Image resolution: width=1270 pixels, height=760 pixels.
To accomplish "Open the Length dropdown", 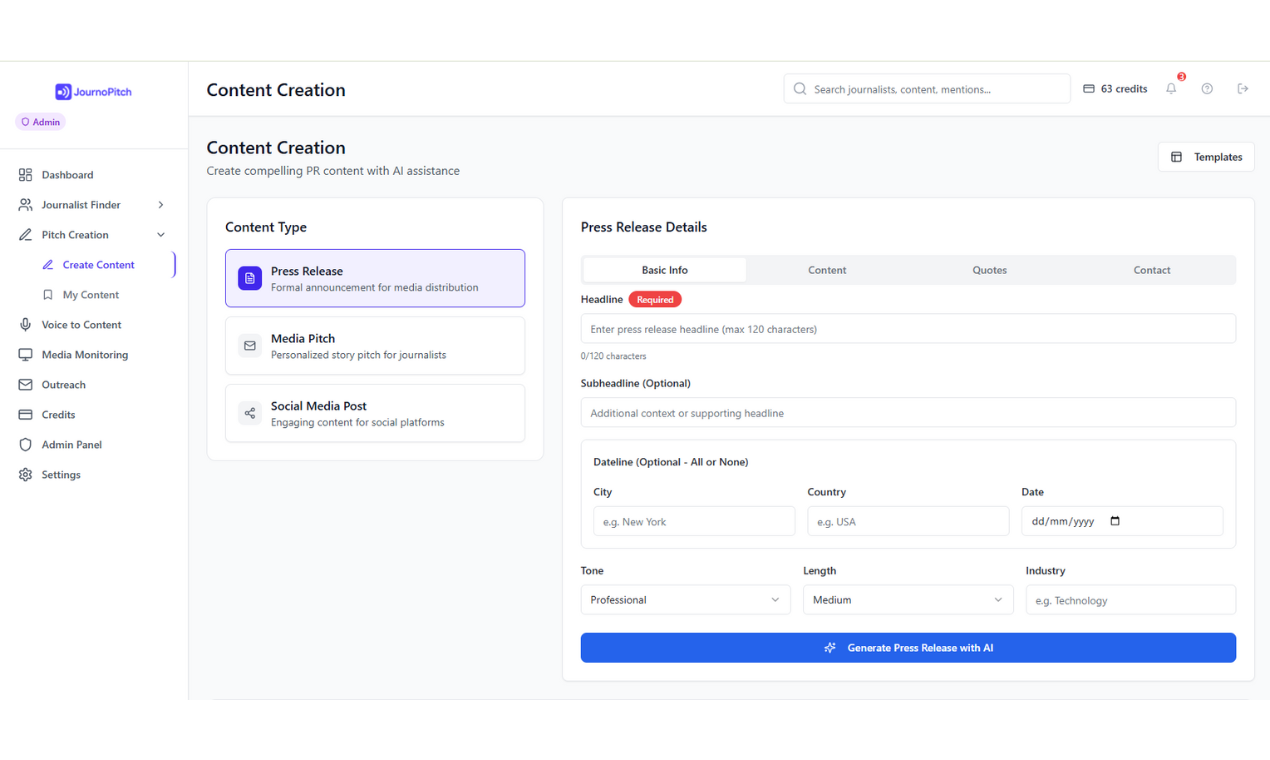I will click(x=907, y=600).
